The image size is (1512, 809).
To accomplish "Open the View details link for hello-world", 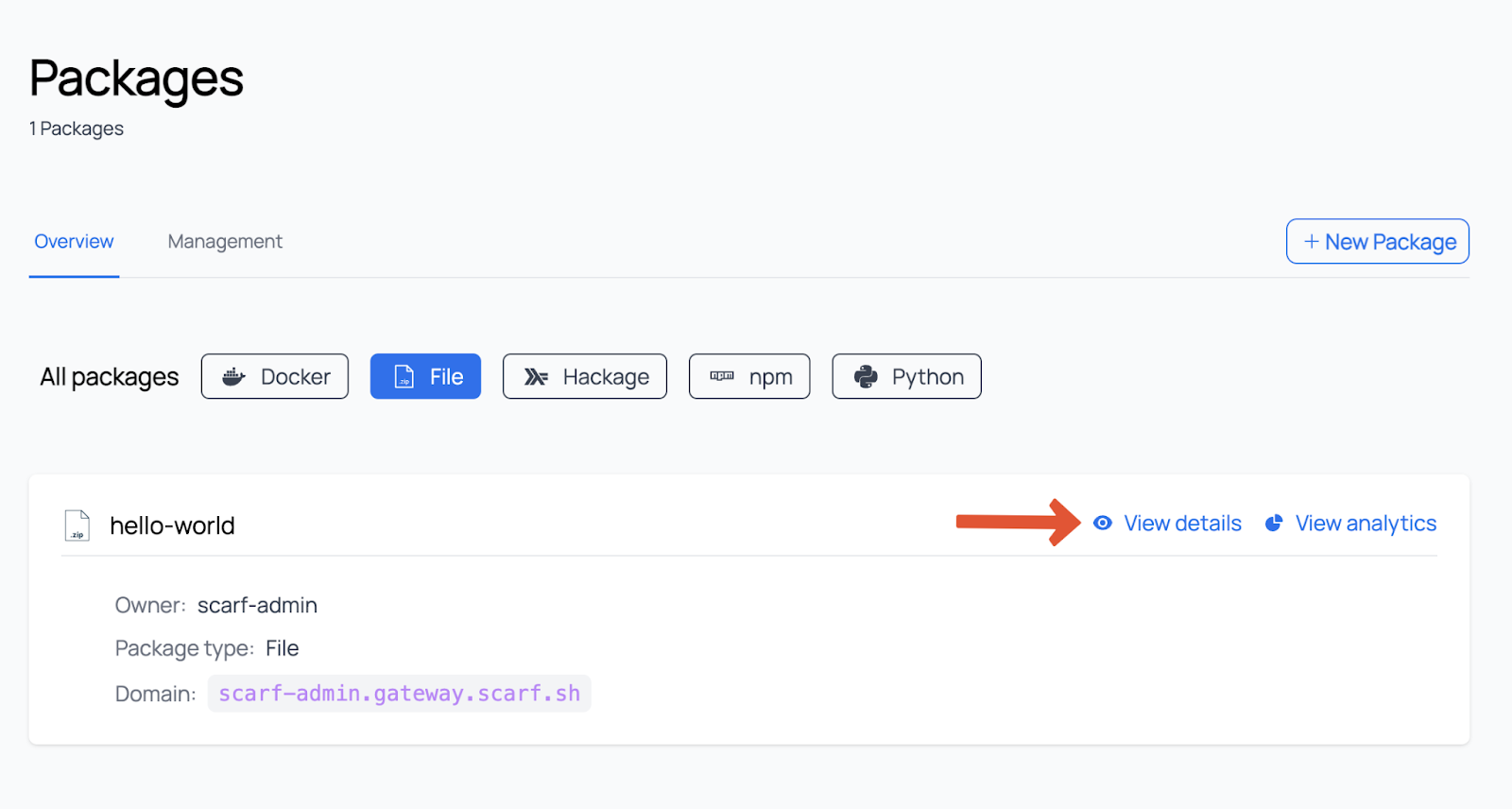I will pyautogui.click(x=1182, y=524).
